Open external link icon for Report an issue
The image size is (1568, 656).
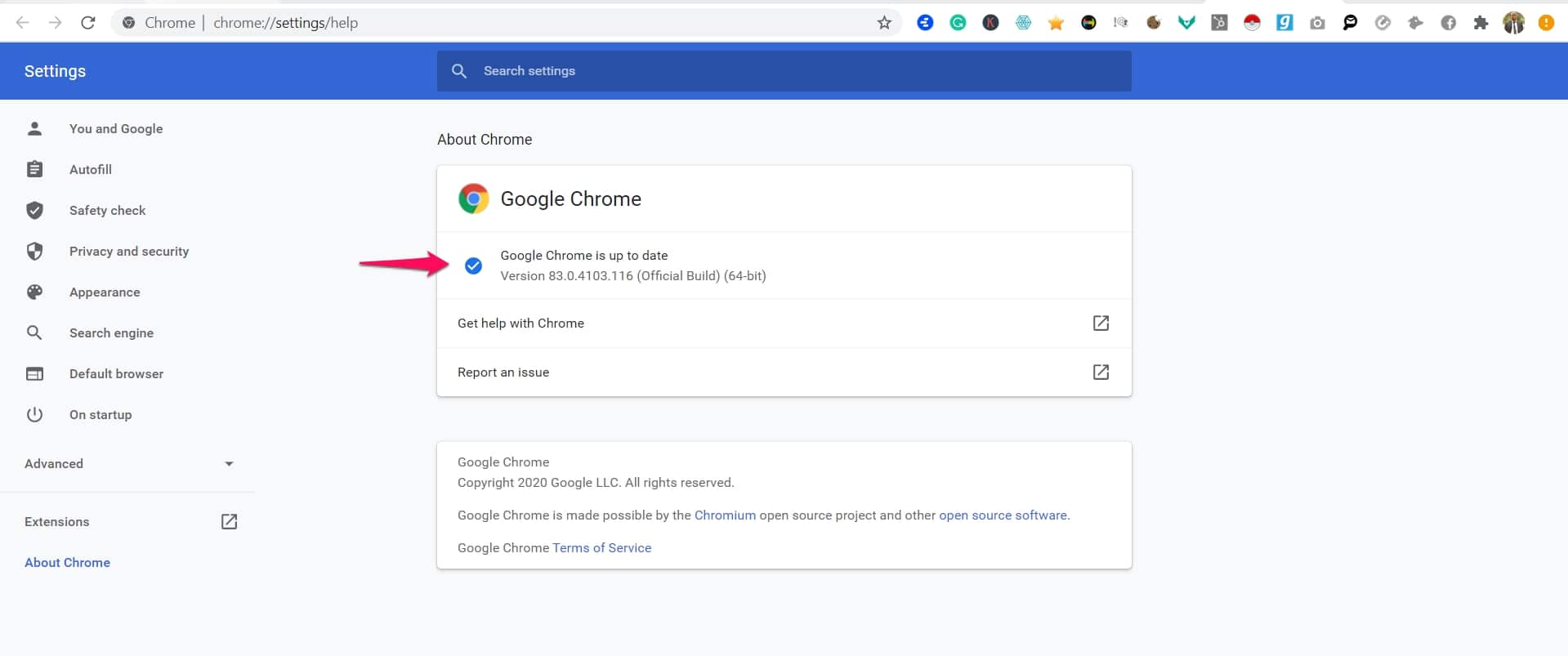[x=1101, y=373]
